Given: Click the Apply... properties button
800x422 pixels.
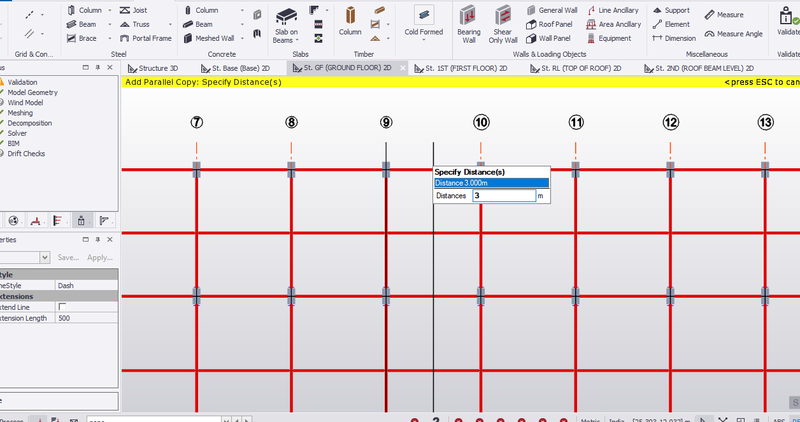Looking at the screenshot, I should (99, 257).
